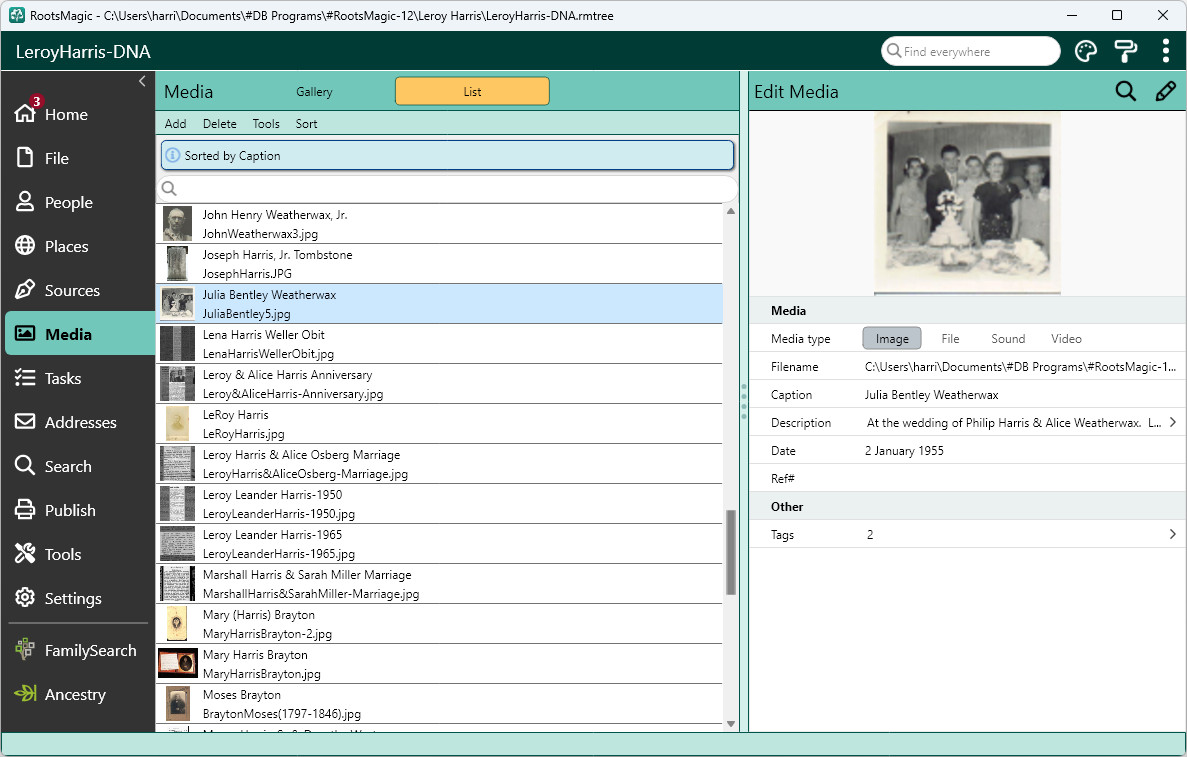The image size is (1187, 757).
Task: Set media type to Video
Action: [1066, 338]
